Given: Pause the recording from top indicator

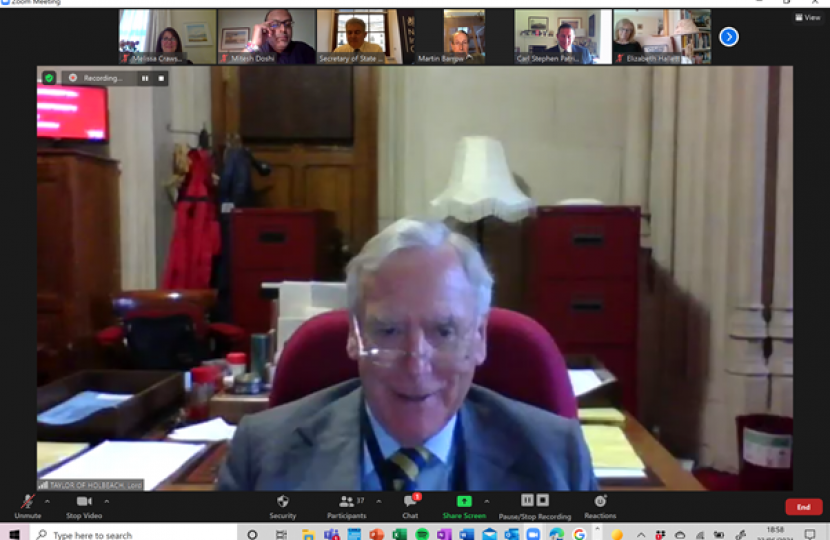Looking at the screenshot, I should tap(145, 78).
